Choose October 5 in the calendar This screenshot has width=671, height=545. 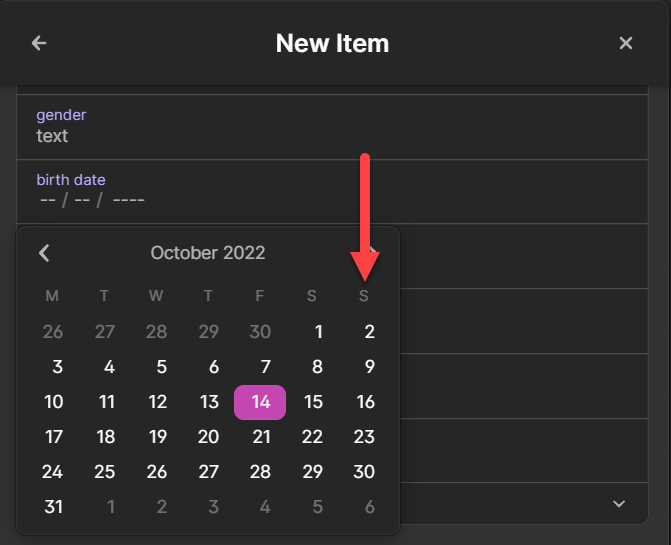161,367
